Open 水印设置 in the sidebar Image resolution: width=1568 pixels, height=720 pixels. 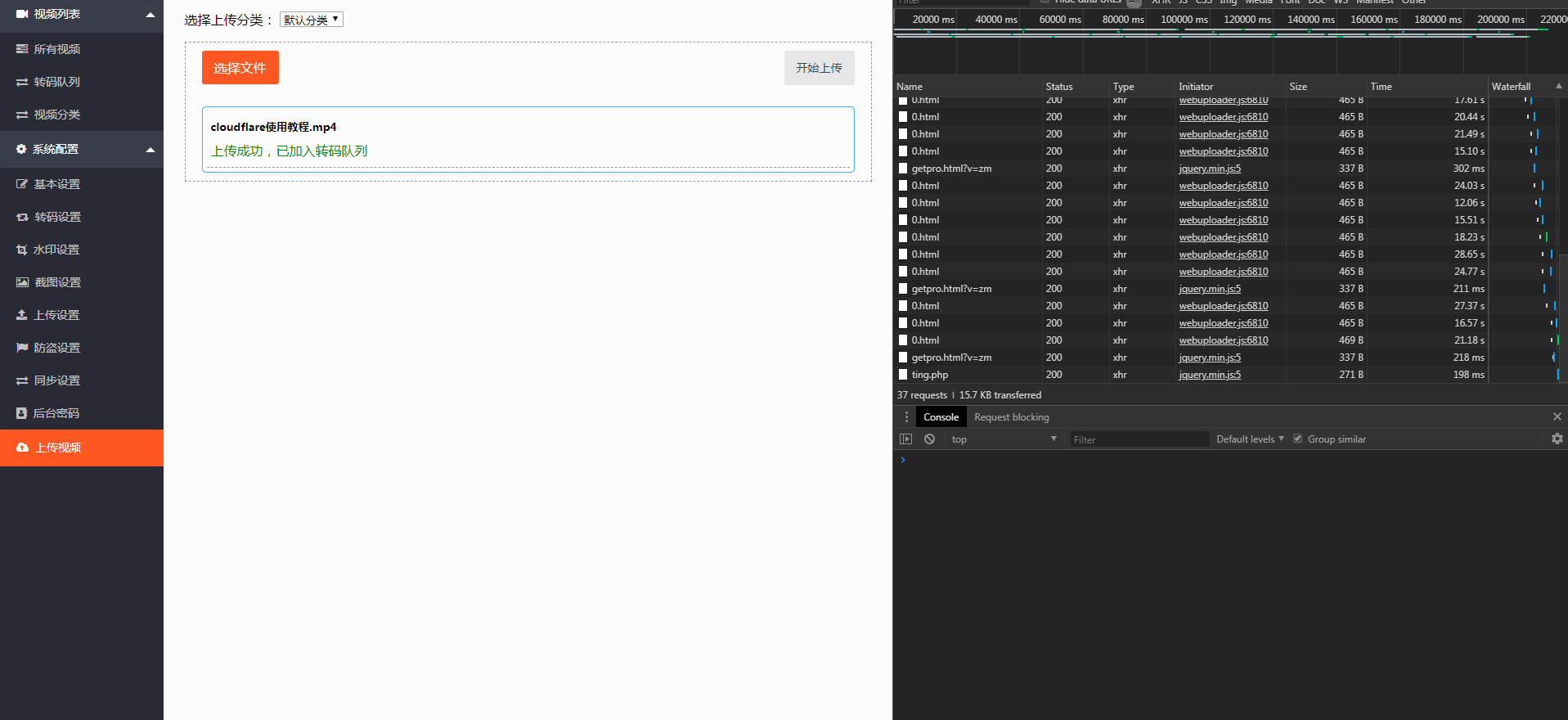click(82, 250)
